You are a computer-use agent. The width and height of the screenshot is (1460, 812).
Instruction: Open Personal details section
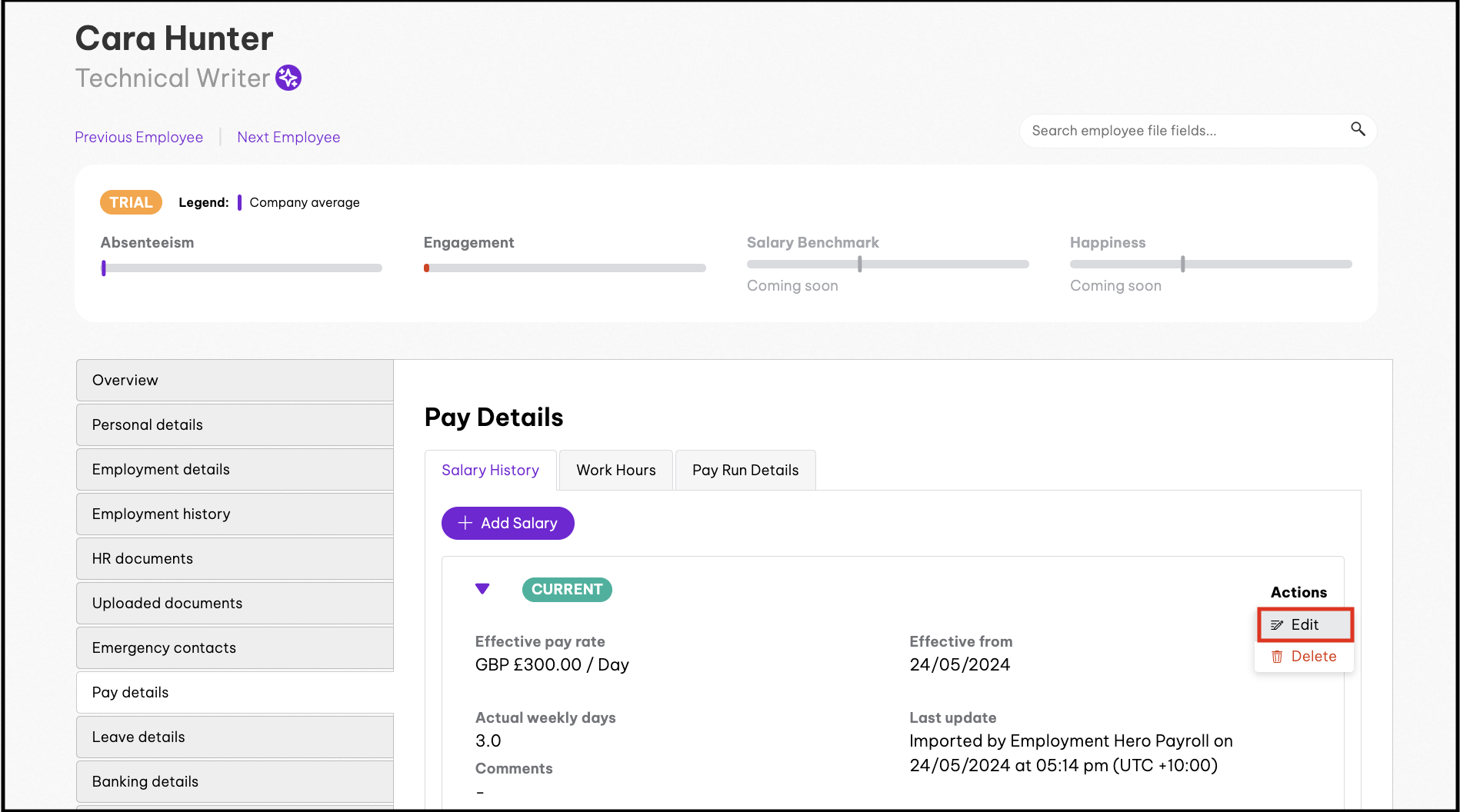pyautogui.click(x=235, y=424)
